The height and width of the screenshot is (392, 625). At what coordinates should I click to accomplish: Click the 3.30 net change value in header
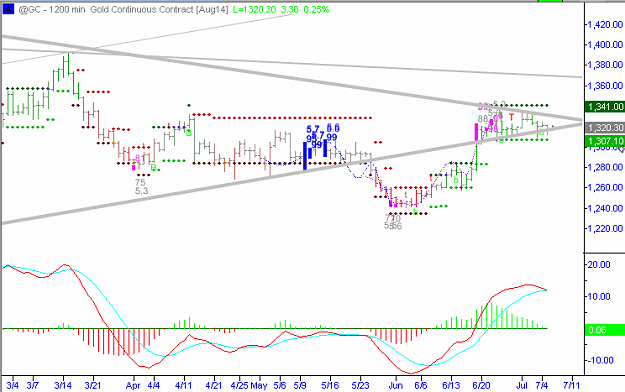tap(290, 10)
